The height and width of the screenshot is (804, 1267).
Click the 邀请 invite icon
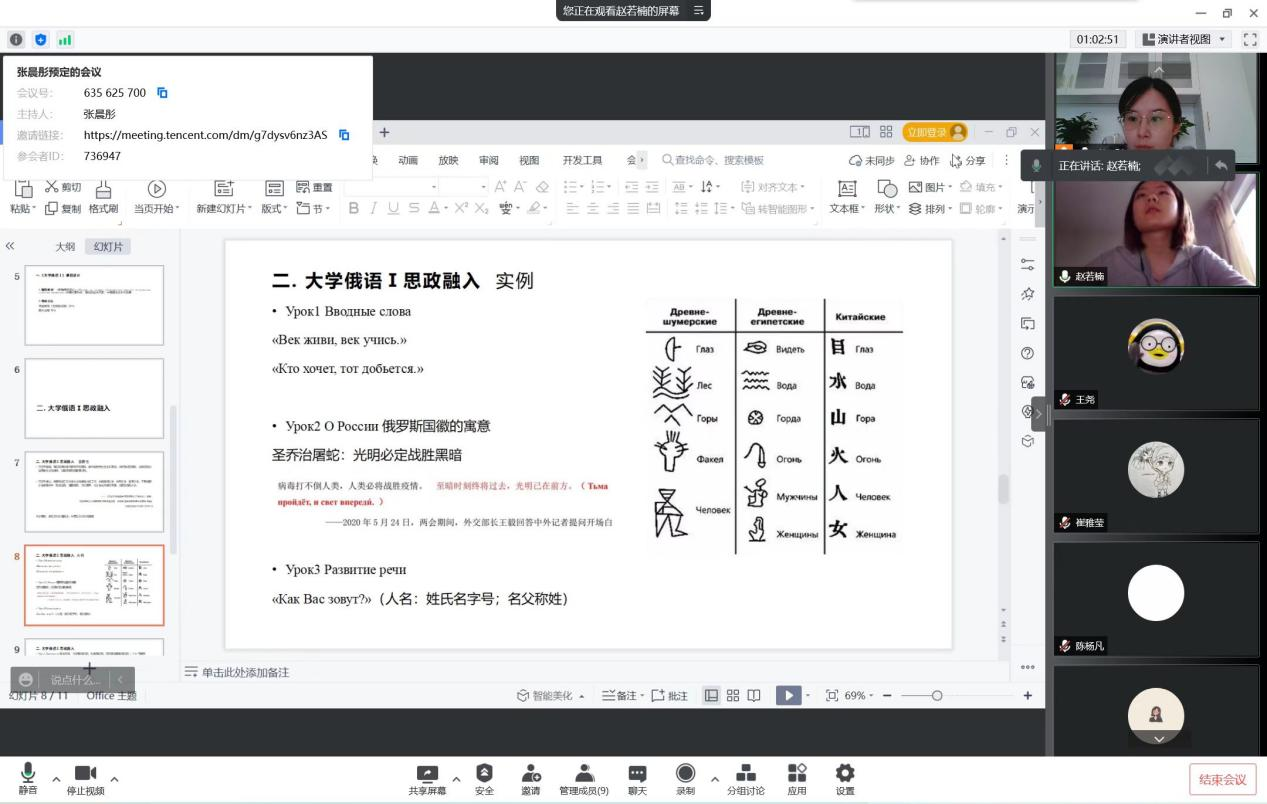(x=530, y=774)
